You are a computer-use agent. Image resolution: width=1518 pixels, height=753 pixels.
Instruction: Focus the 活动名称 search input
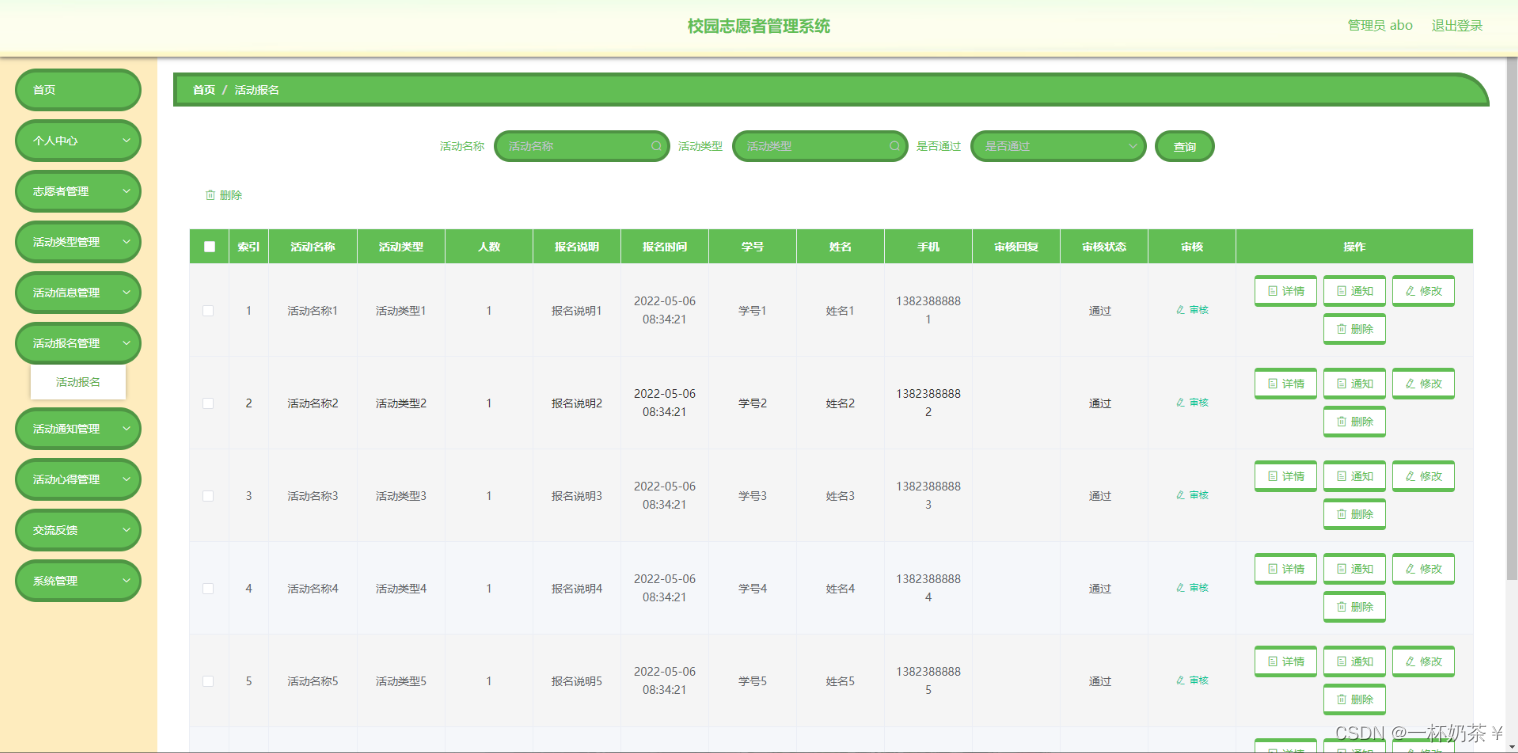[x=582, y=146]
